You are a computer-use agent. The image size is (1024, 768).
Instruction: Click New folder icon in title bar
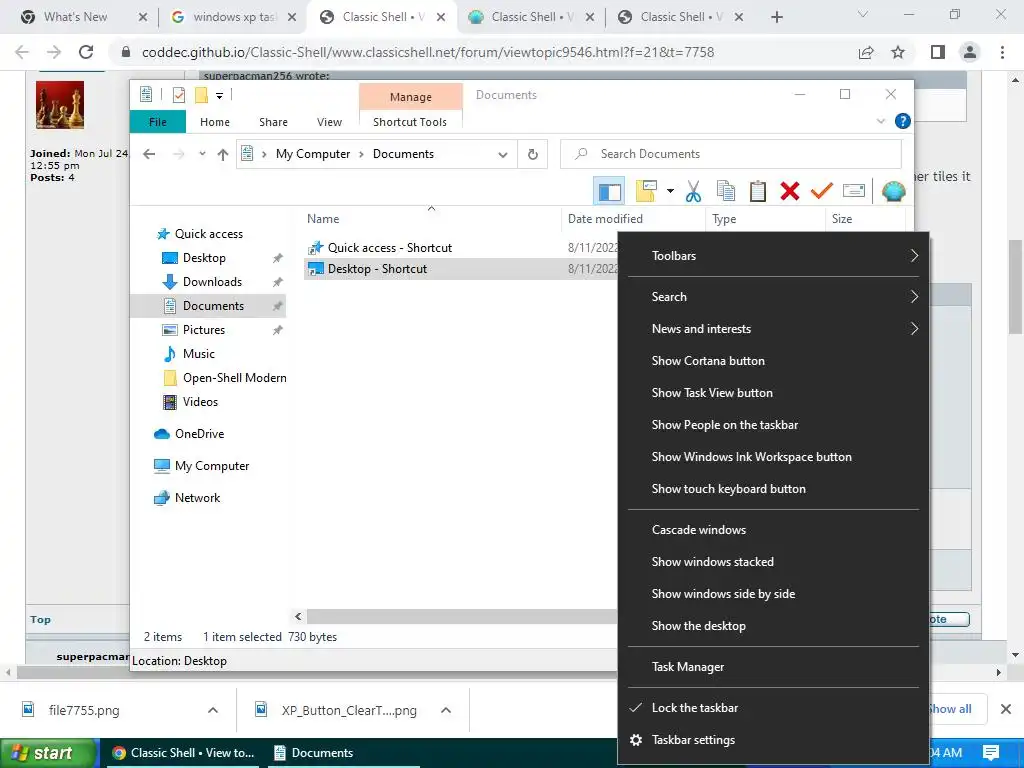pyautogui.click(x=201, y=95)
